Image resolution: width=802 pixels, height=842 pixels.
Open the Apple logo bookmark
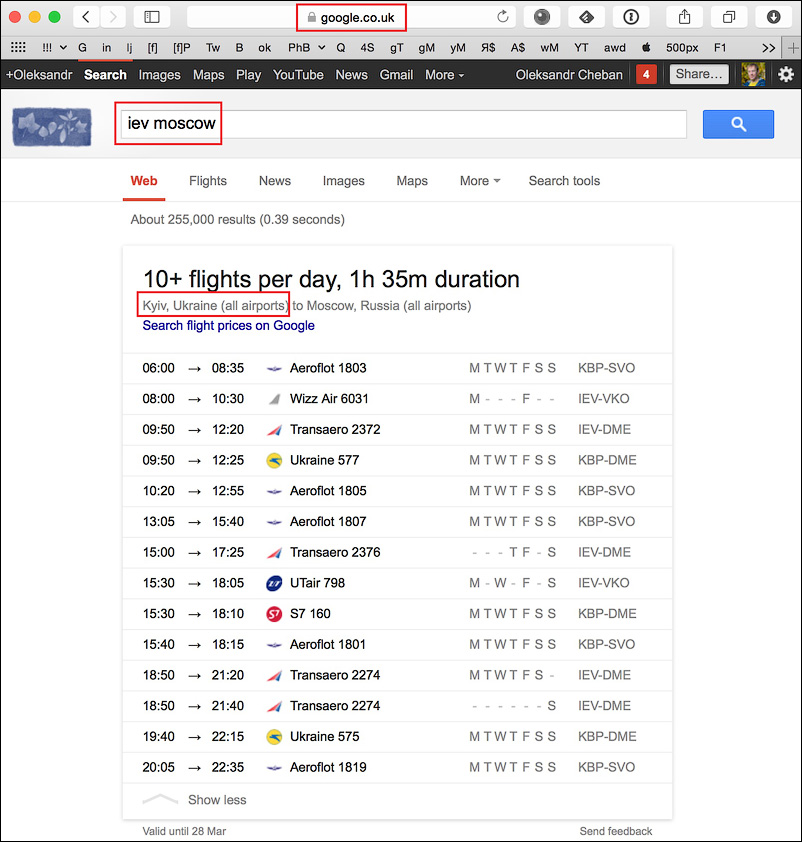(646, 48)
